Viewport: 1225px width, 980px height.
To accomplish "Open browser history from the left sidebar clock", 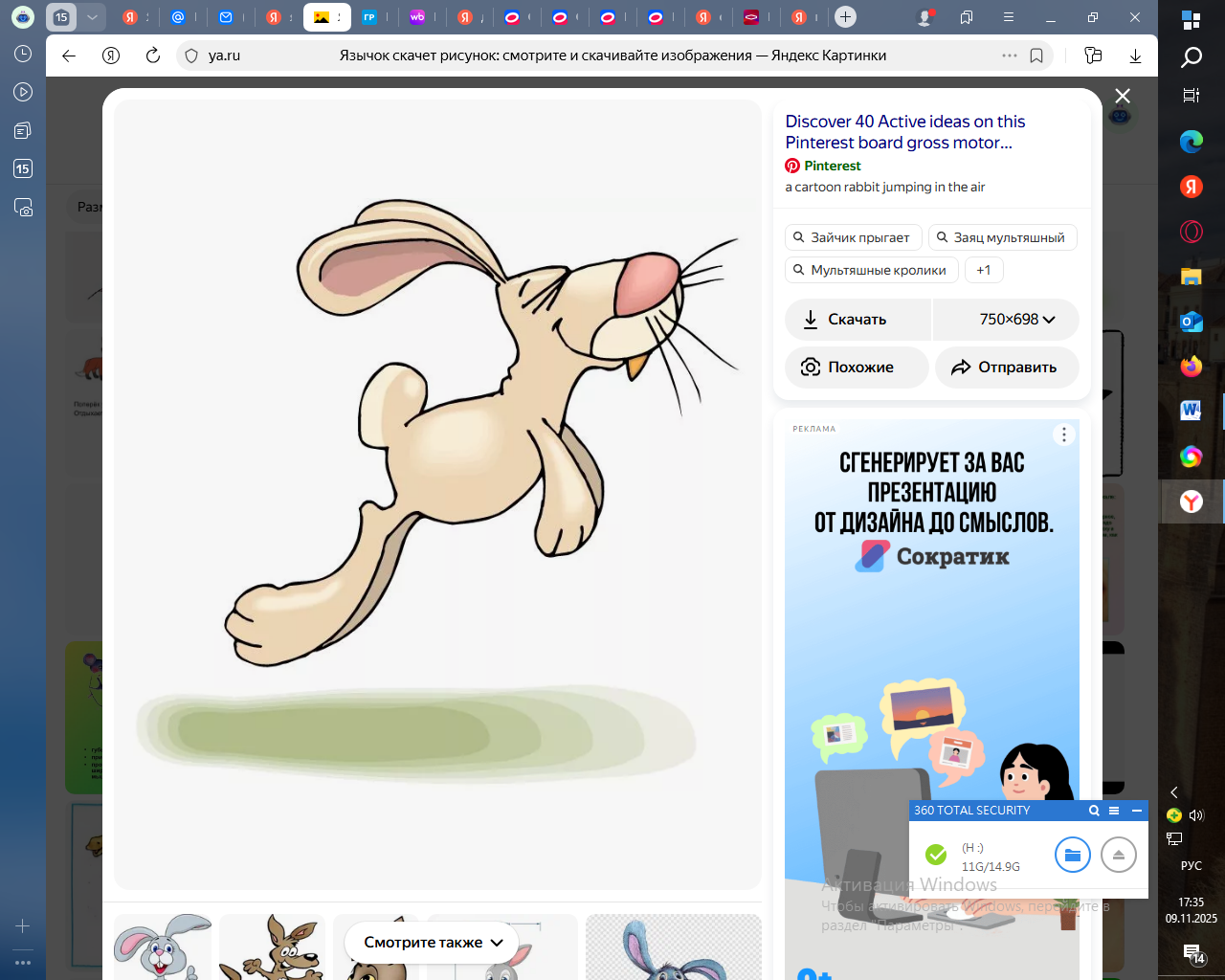I will 23,55.
